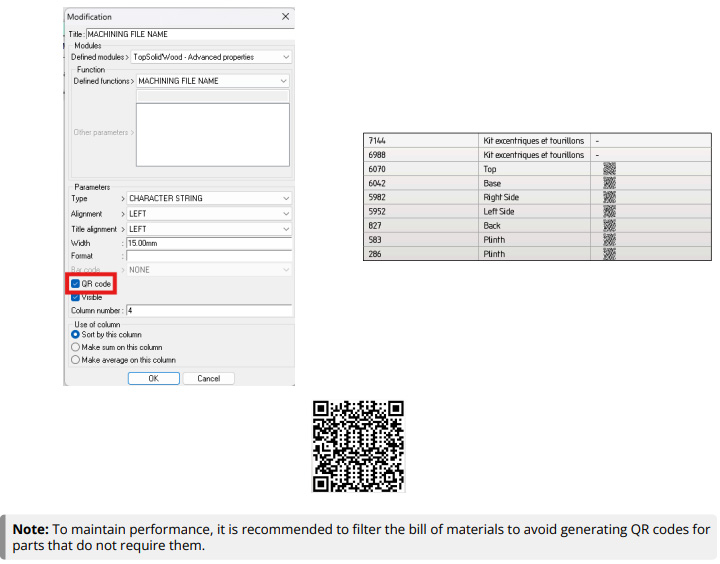Click the large QR code image

pos(359,446)
